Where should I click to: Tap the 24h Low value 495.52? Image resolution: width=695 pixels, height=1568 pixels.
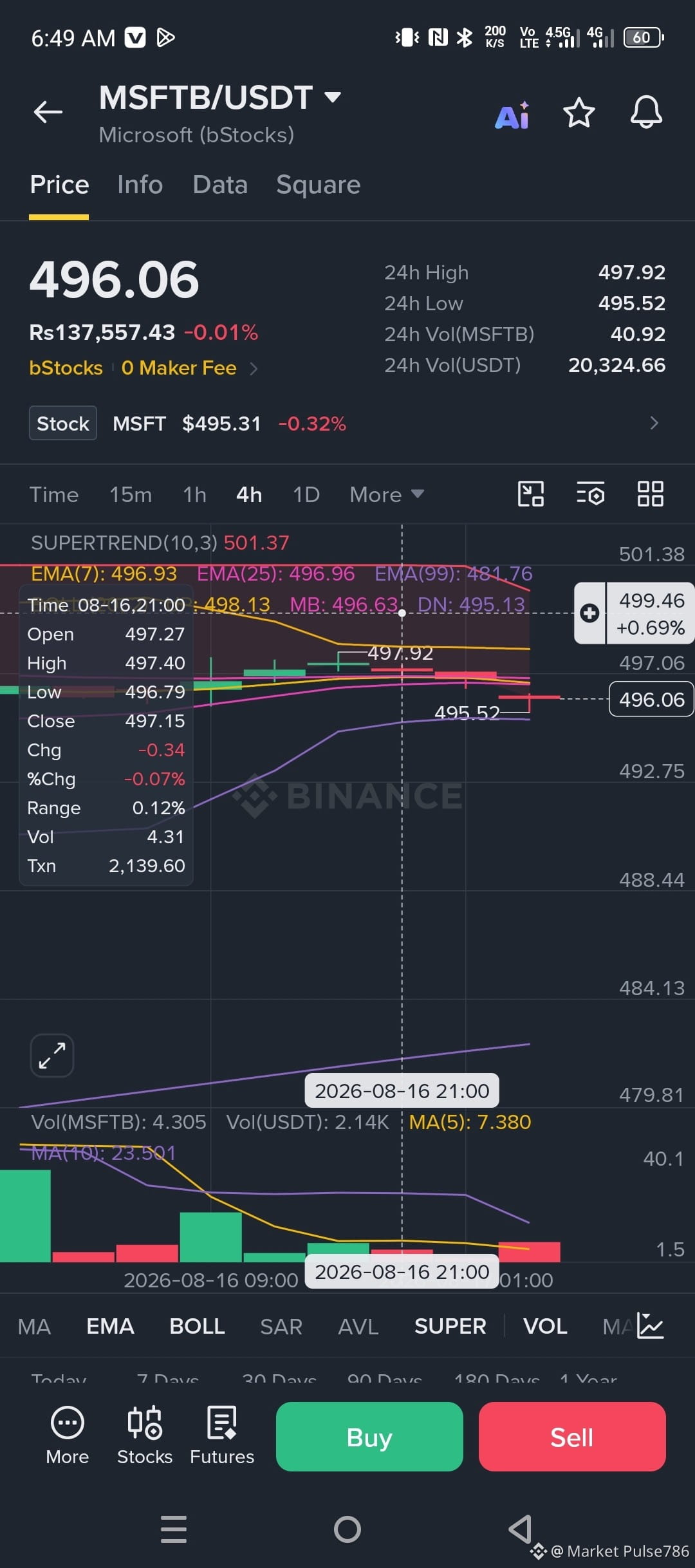(x=632, y=303)
